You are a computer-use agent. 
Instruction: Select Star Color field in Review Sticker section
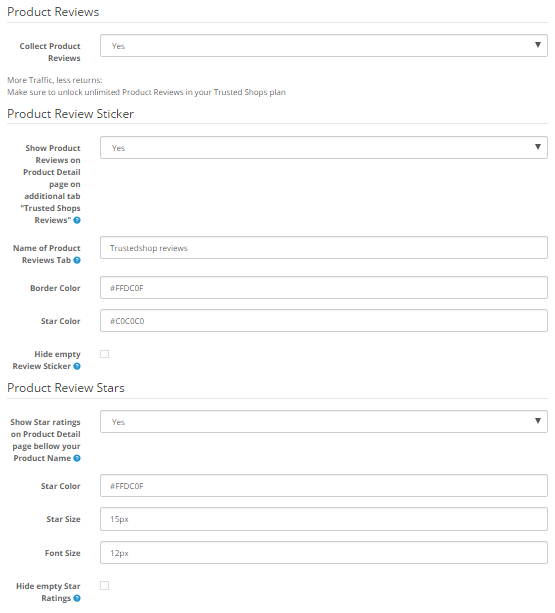click(324, 321)
